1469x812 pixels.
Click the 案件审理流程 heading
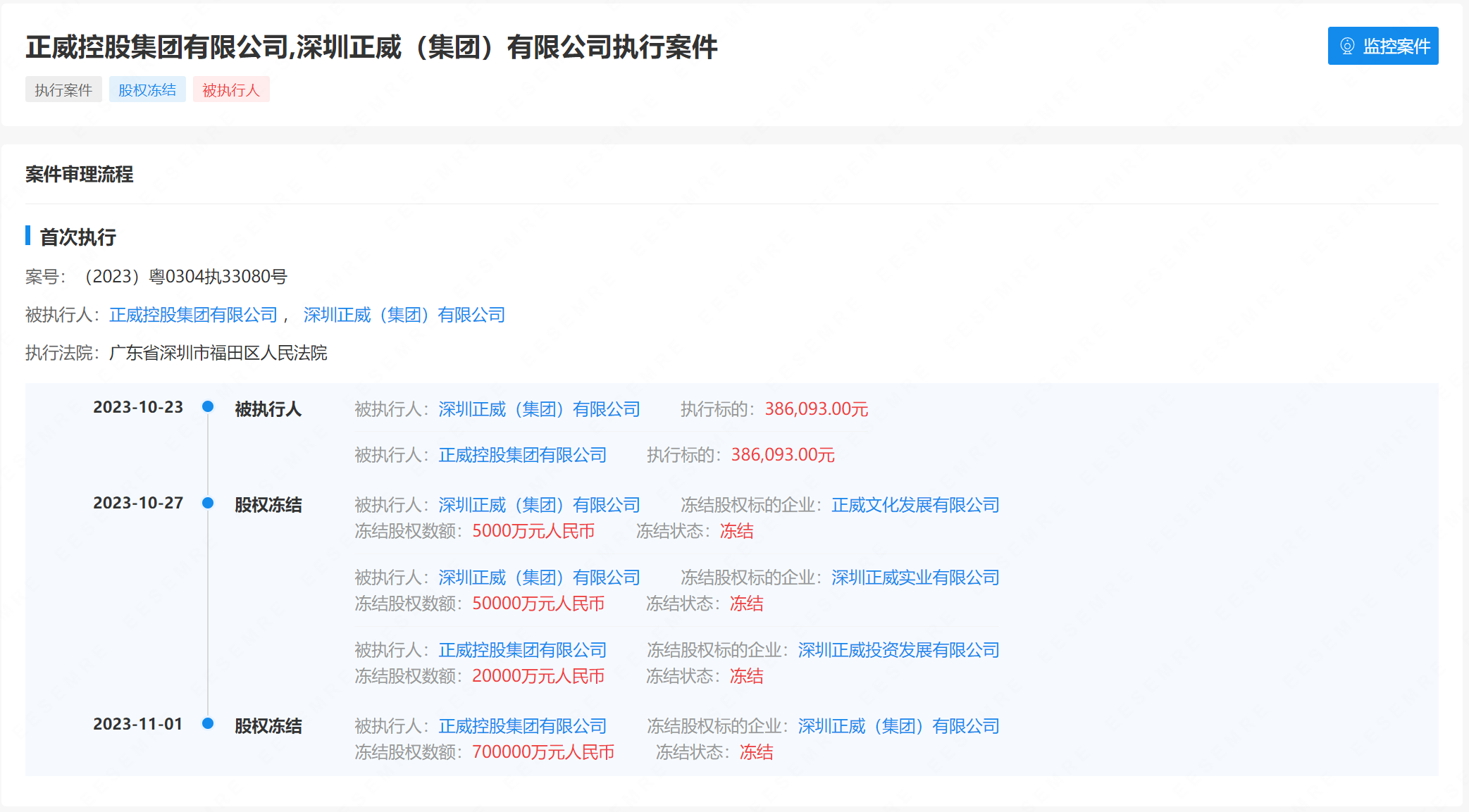pos(80,174)
